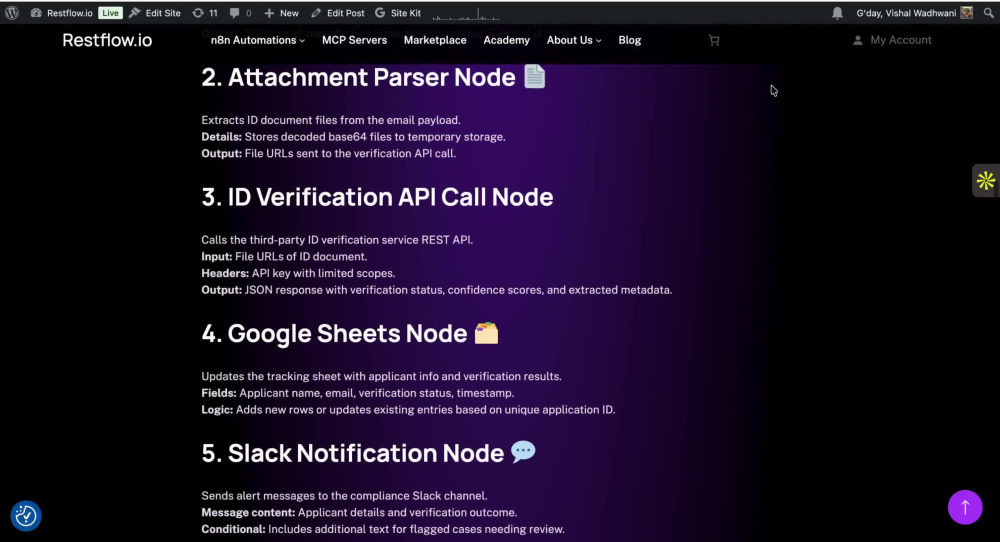The image size is (1000, 542).
Task: Click the line 'Updates the tracking sheet with applicant info'
Action: pyautogui.click(x=381, y=376)
